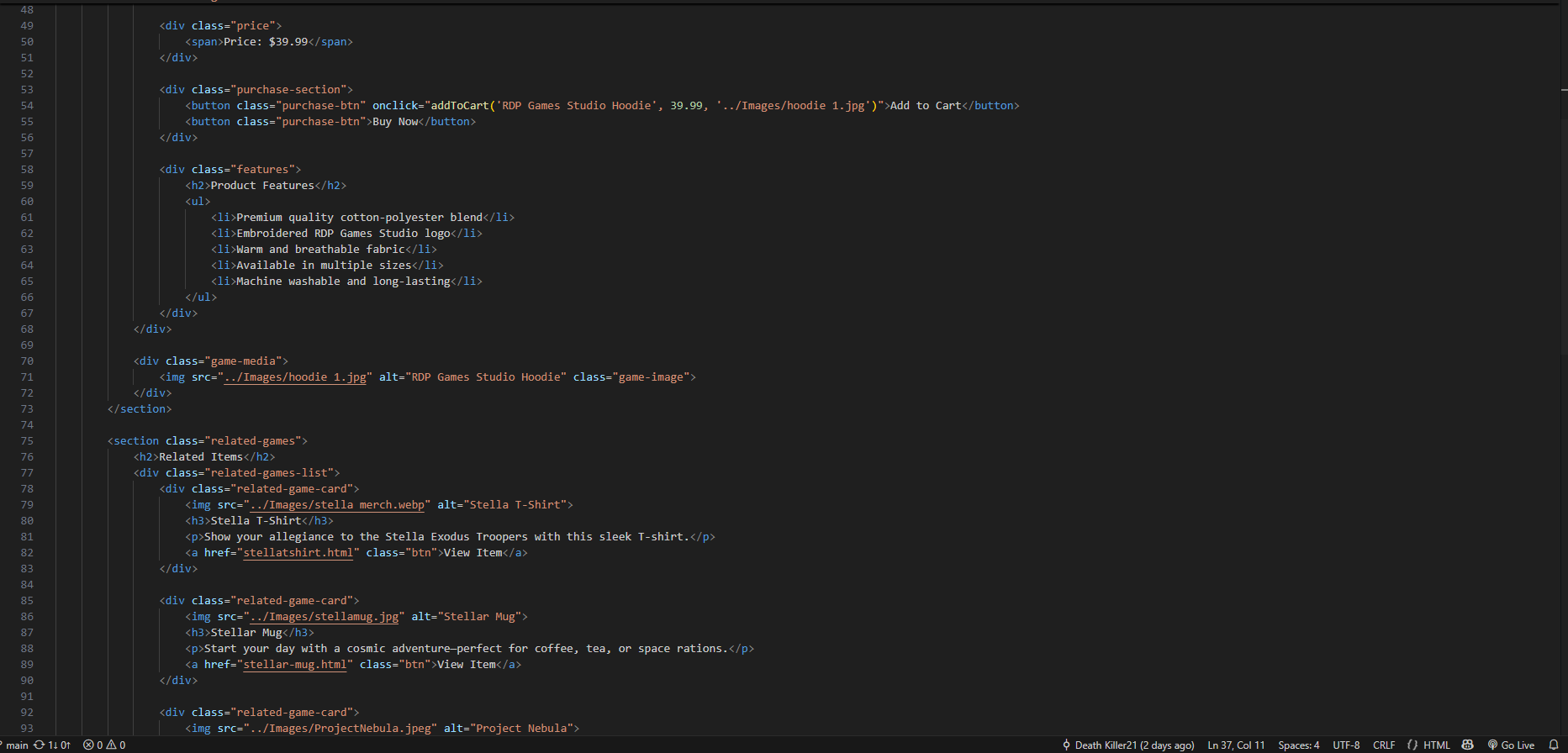Click 'Premium quality cotton-polyester blend' text

coord(360,218)
